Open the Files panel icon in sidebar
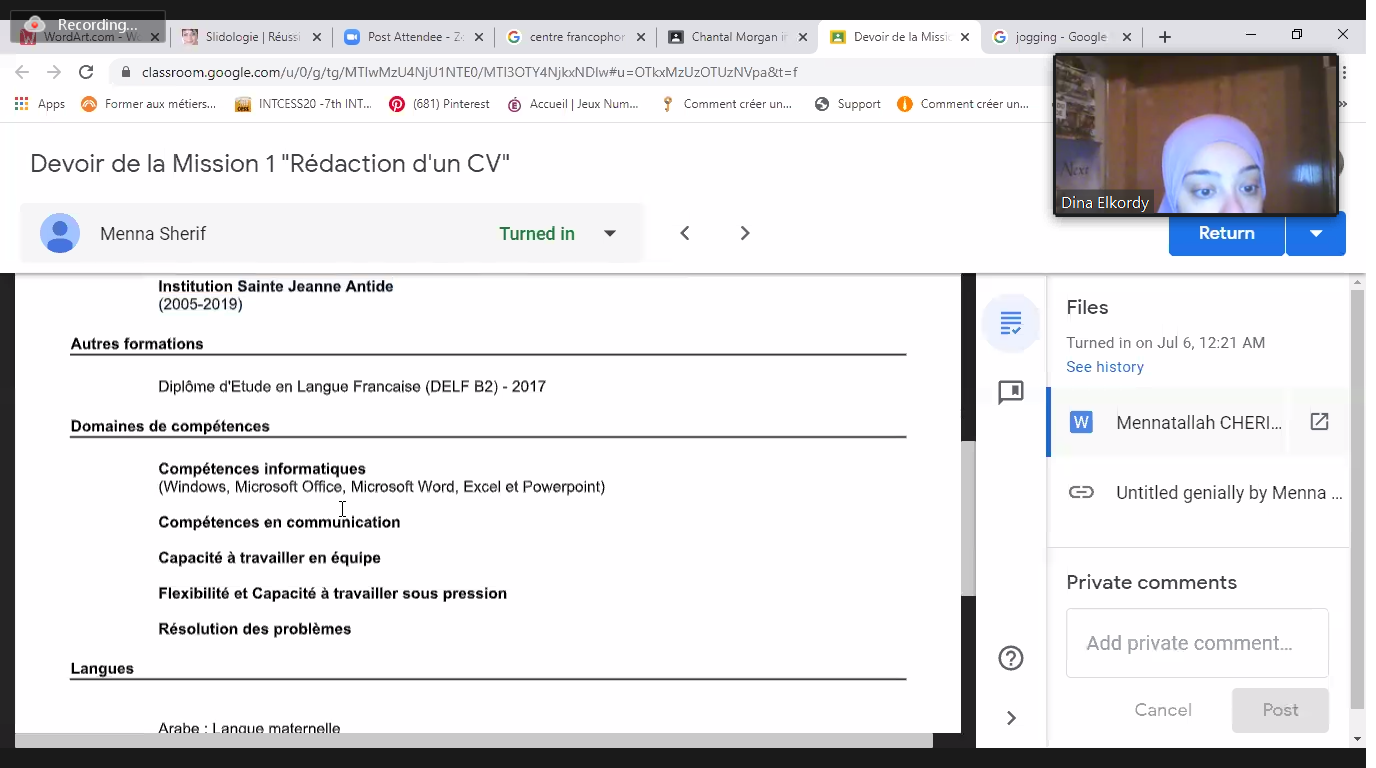The width and height of the screenshot is (1376, 768). (1011, 323)
